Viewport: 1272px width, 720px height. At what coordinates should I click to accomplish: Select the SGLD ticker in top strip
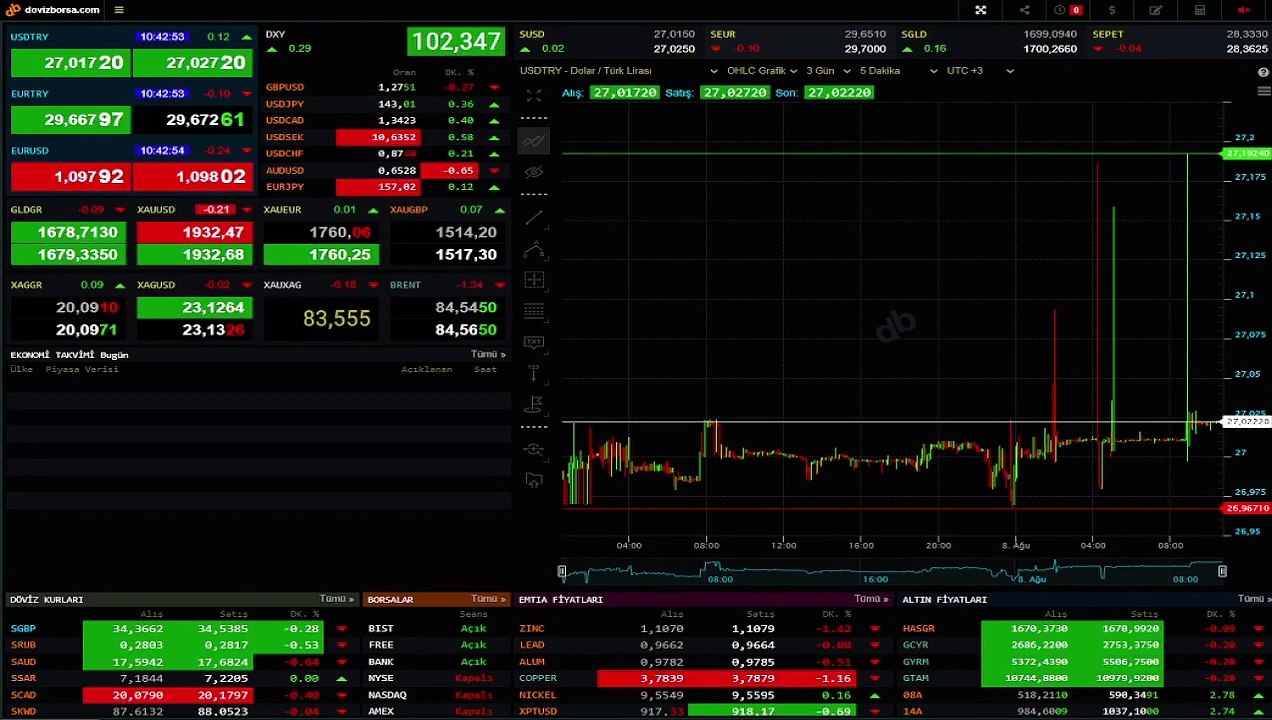coord(989,41)
